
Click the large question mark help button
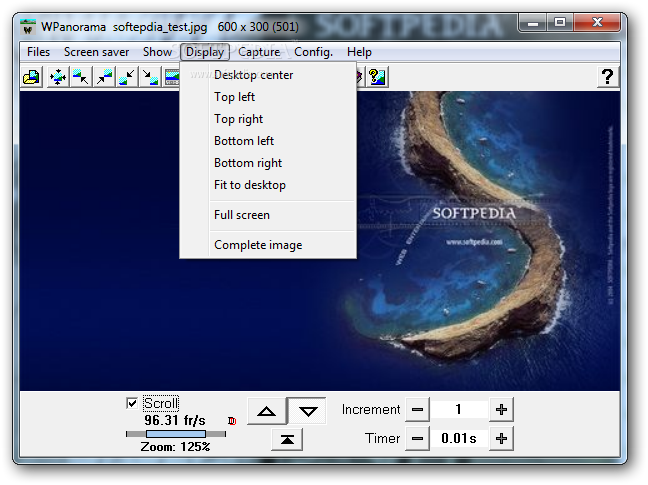pyautogui.click(x=608, y=77)
